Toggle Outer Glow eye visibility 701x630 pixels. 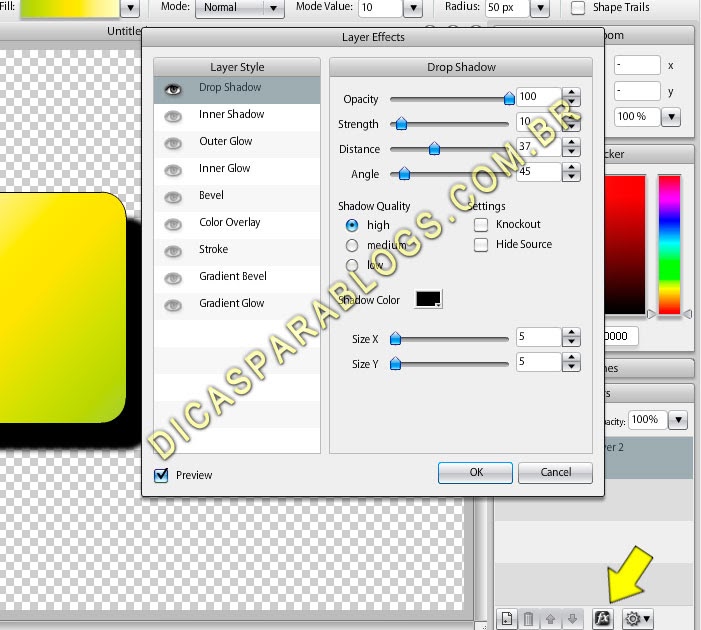click(x=173, y=144)
